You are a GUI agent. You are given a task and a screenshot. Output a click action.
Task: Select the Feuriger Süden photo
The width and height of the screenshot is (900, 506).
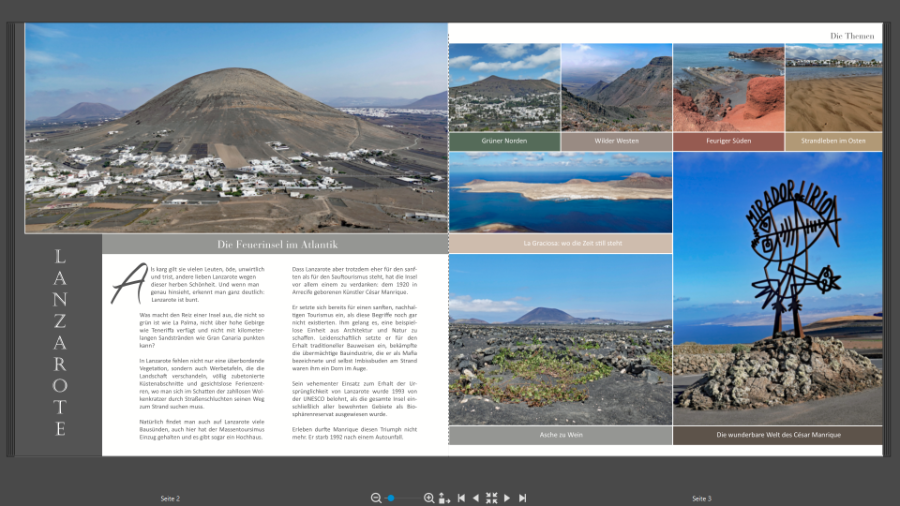pos(728,88)
